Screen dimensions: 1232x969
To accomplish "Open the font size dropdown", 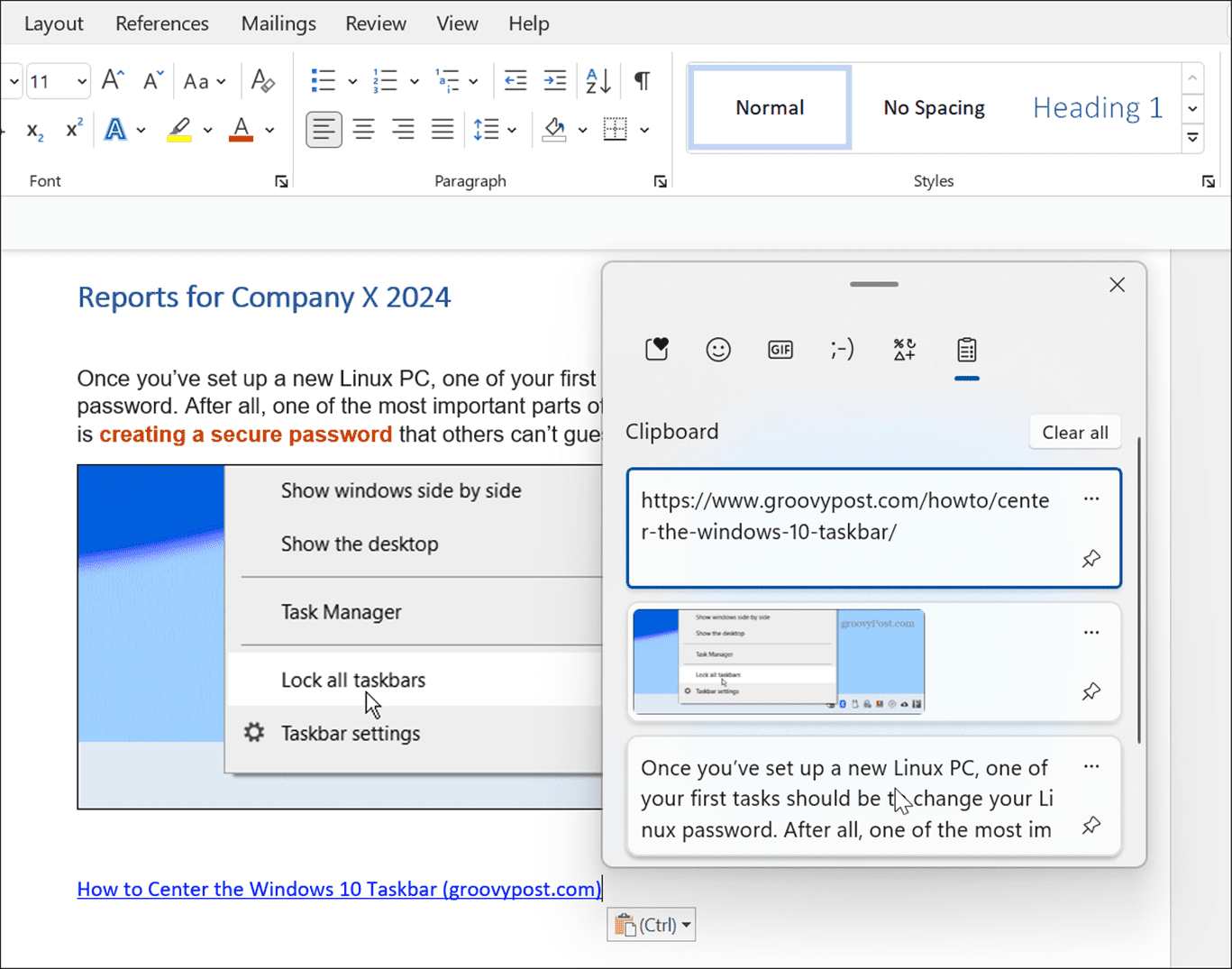I will [80, 80].
